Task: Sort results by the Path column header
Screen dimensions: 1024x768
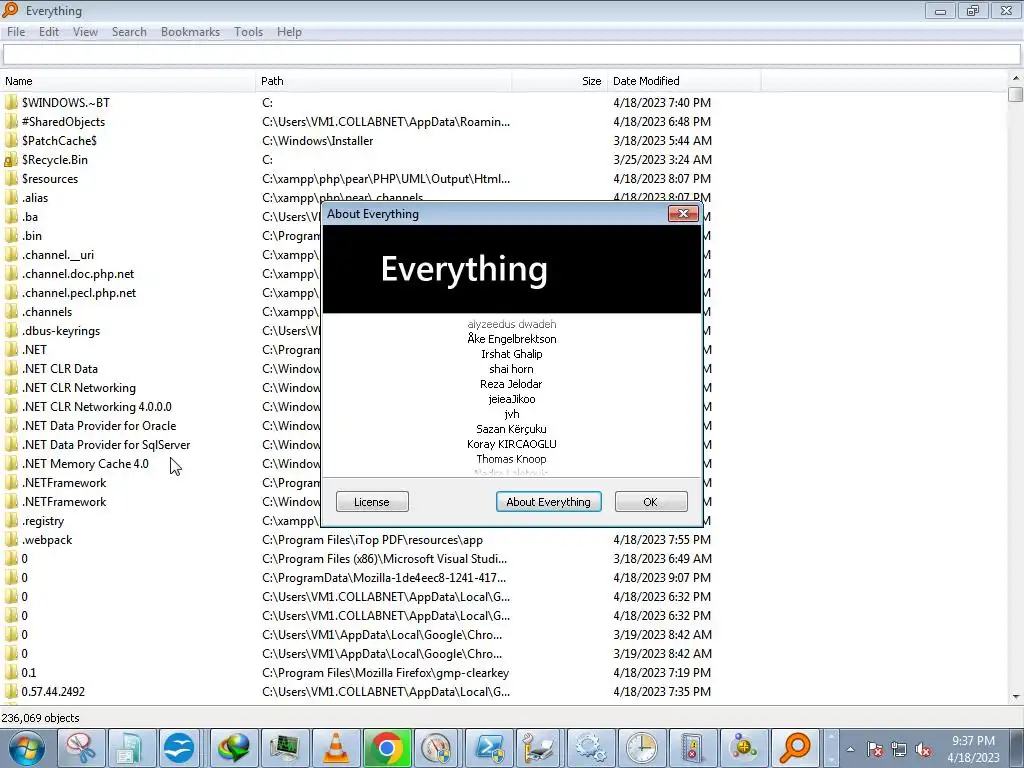Action: pos(383,81)
